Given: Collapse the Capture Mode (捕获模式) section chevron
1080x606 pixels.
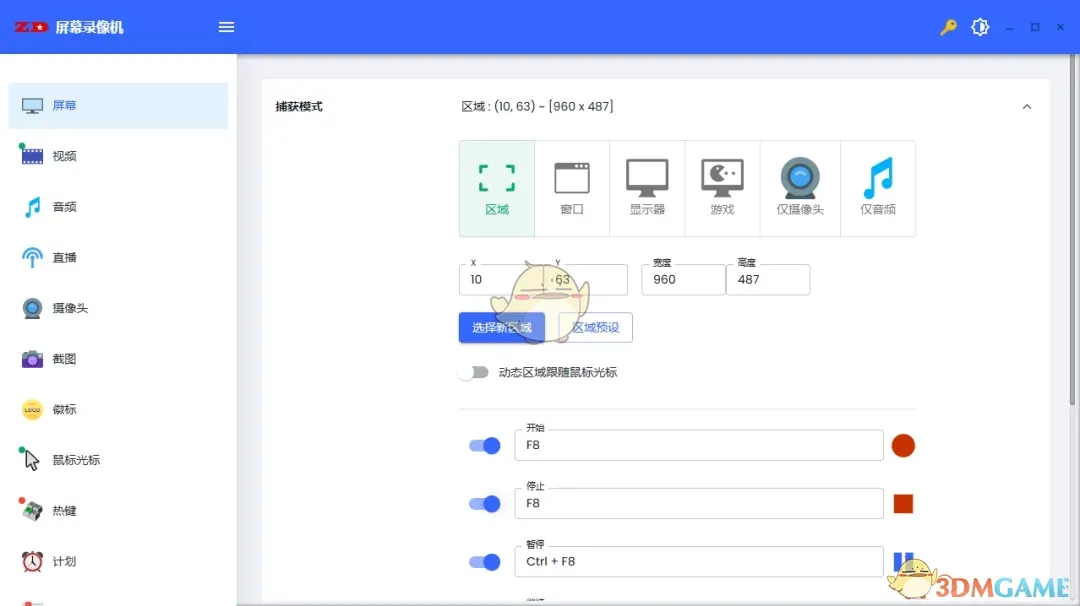Looking at the screenshot, I should coord(1026,107).
